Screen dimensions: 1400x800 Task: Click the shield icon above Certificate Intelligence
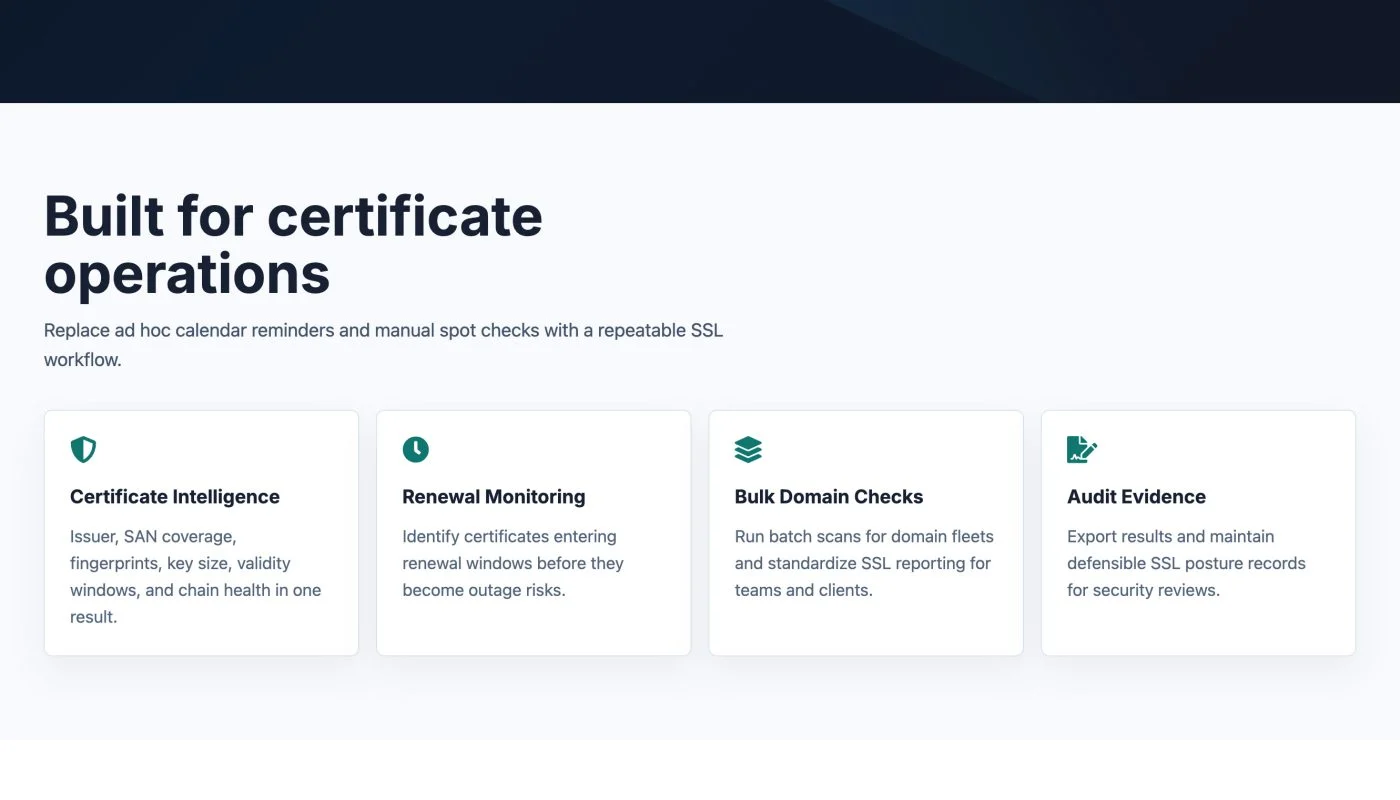(x=83, y=449)
